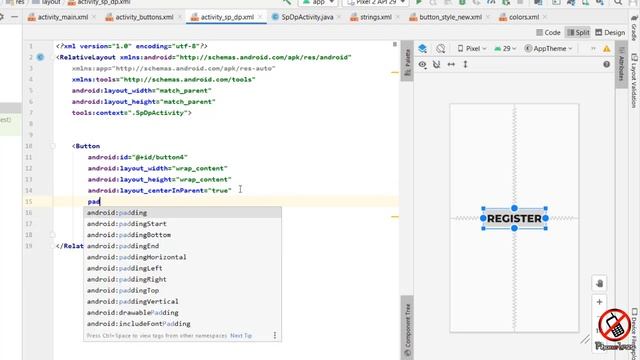
Task: Choose android:paddingRight suggestion
Action: point(182,279)
